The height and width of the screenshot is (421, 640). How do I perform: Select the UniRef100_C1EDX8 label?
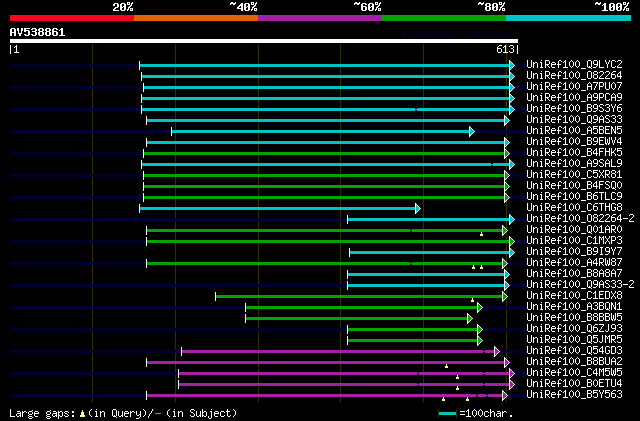tap(574, 295)
